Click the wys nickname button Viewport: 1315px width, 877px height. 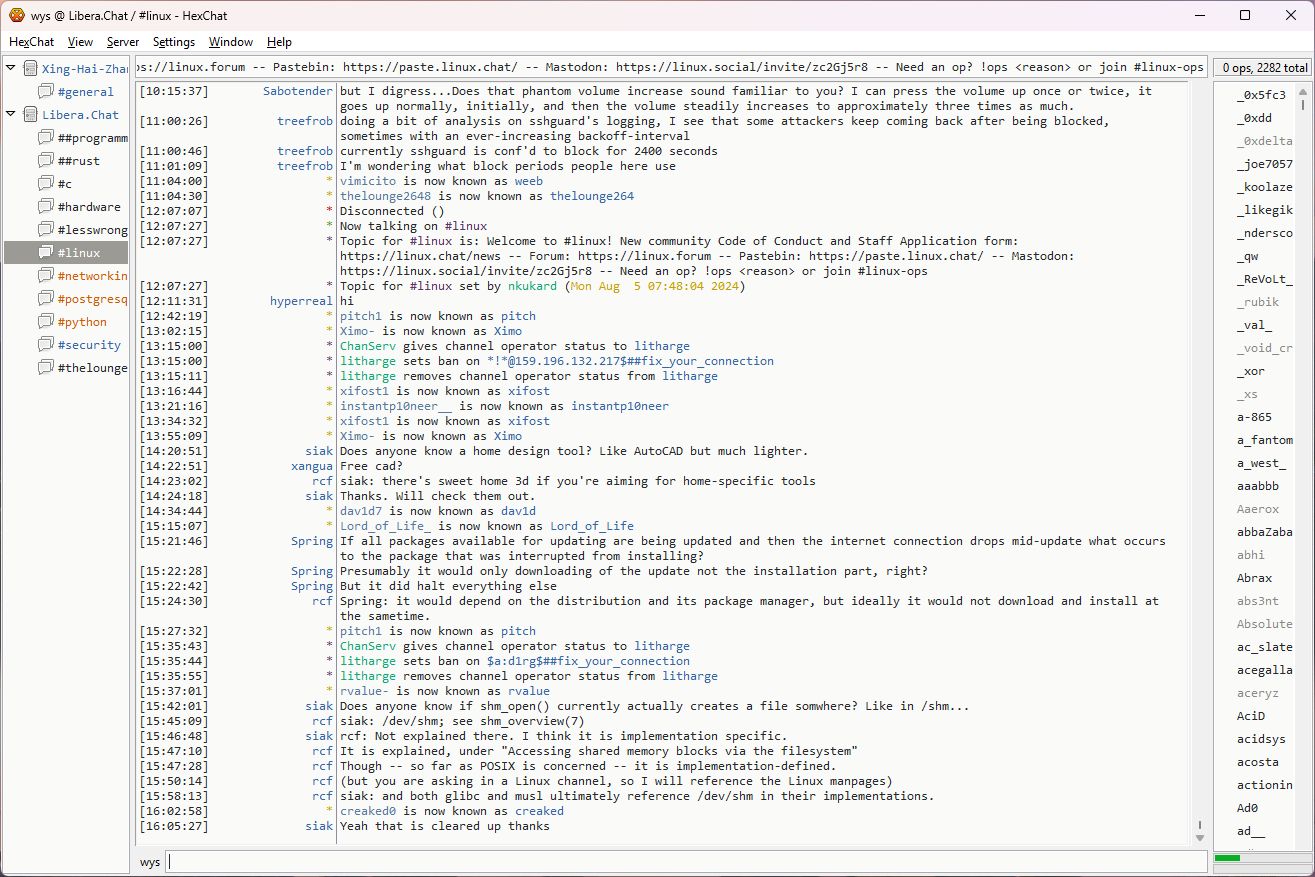click(150, 862)
